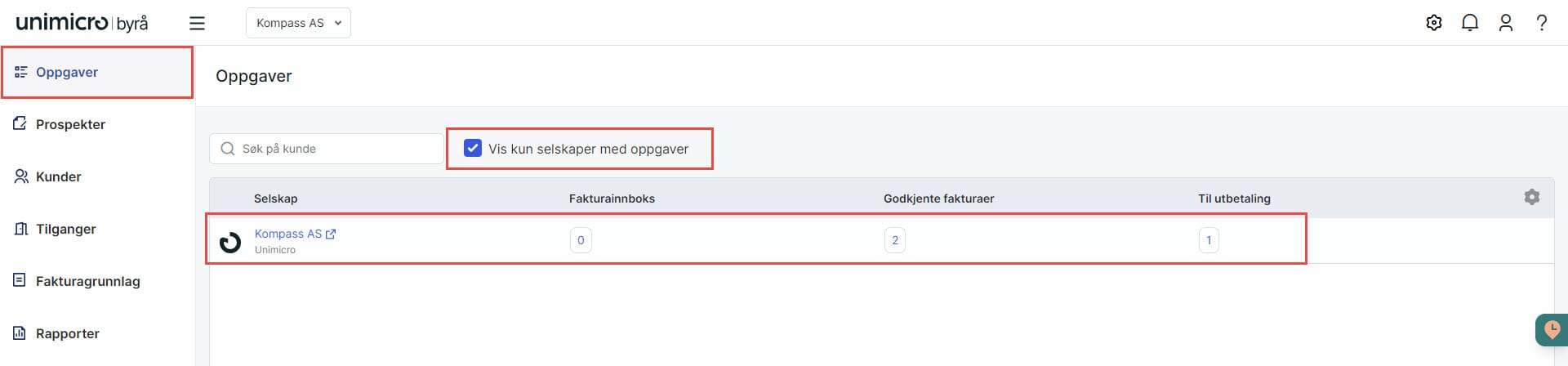1568x366 pixels.
Task: Click the Kompass AS company logo
Action: [230, 242]
